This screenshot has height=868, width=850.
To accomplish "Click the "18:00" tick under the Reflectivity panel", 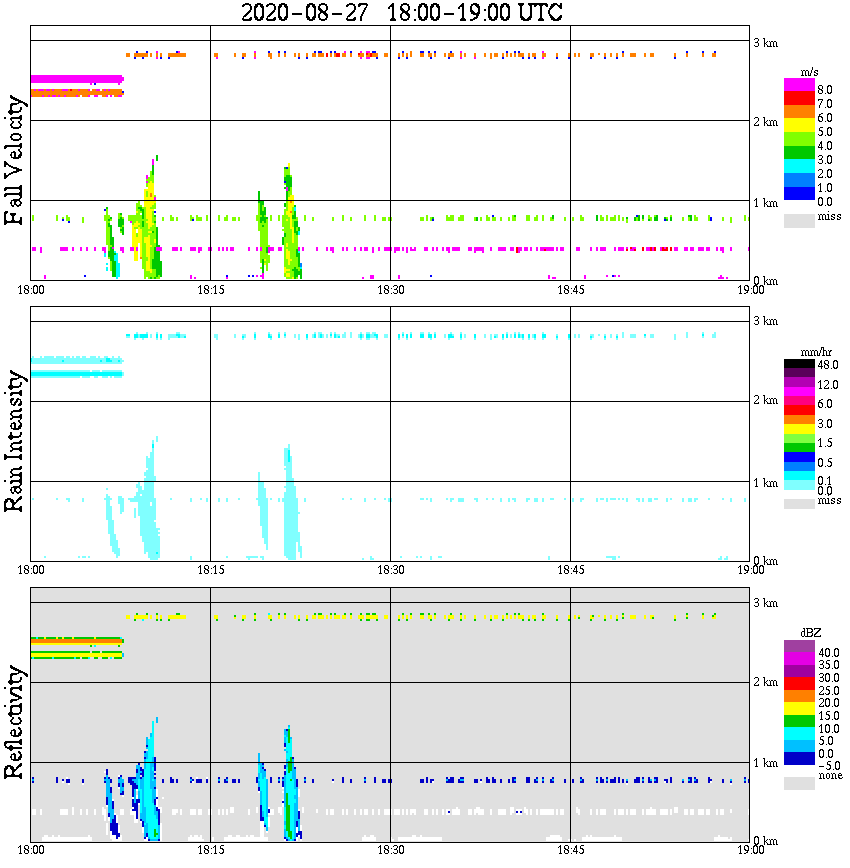I will pyautogui.click(x=31, y=851).
